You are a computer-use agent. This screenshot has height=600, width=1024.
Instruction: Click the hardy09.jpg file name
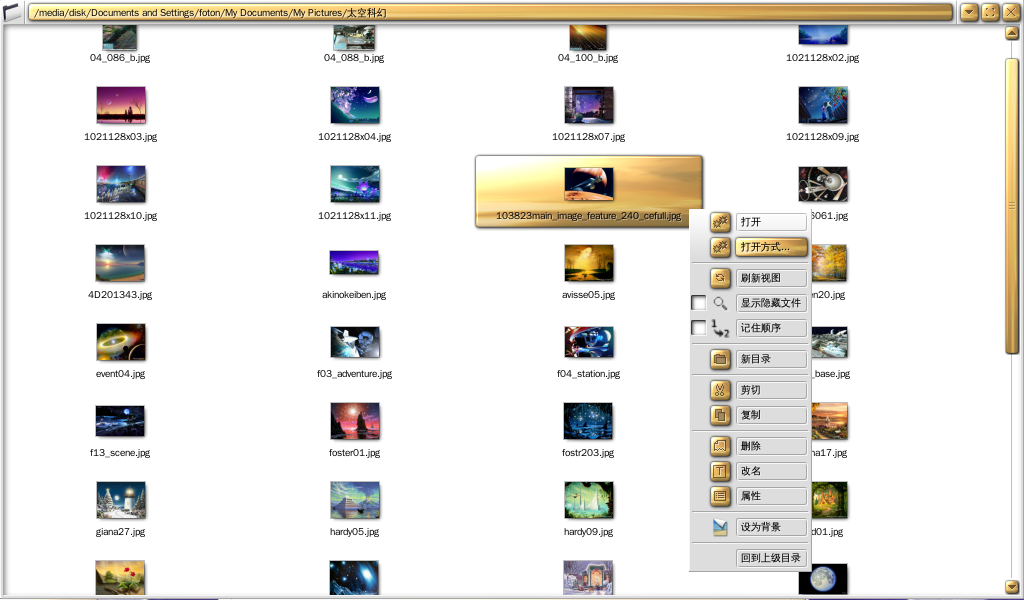[588, 531]
